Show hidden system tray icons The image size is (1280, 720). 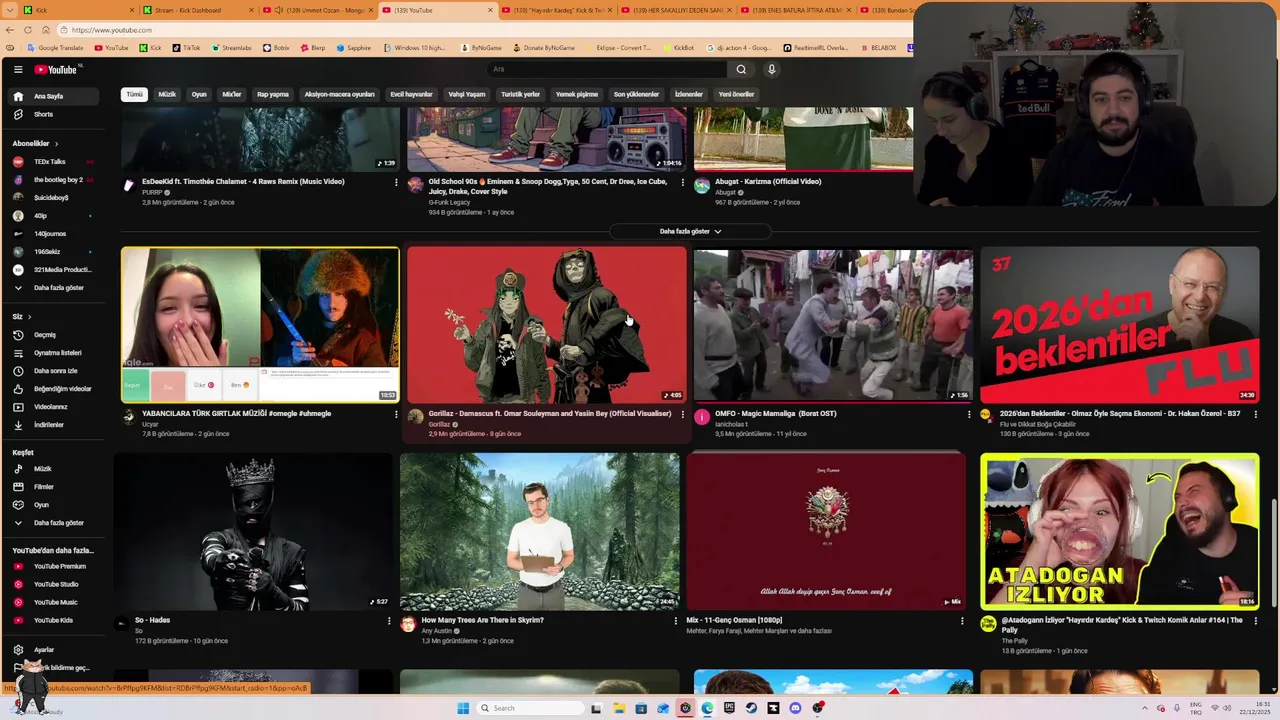click(1145, 708)
